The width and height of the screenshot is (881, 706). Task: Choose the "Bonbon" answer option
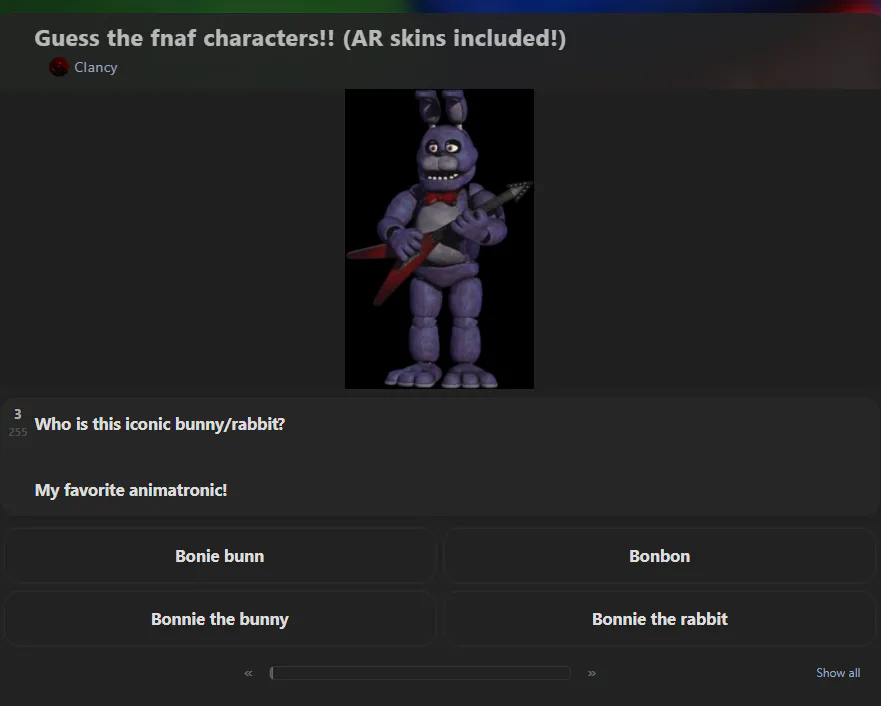tap(660, 556)
